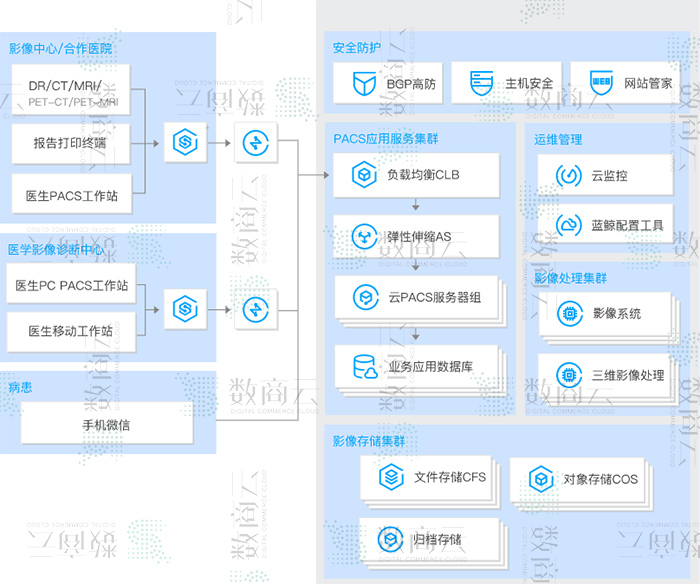Viewport: 700px width, 584px height.
Task: Select the 报告打印终端 box
Action: click(71, 143)
